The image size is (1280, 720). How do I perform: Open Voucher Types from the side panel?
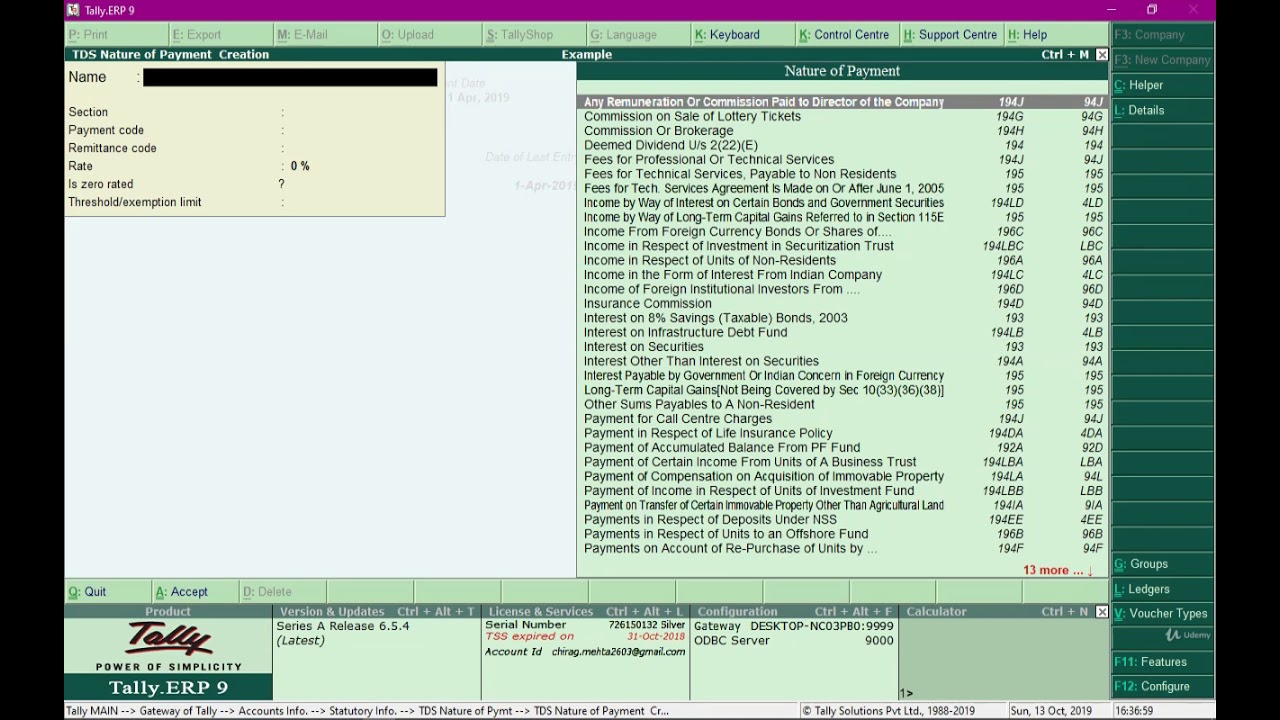pos(1162,614)
